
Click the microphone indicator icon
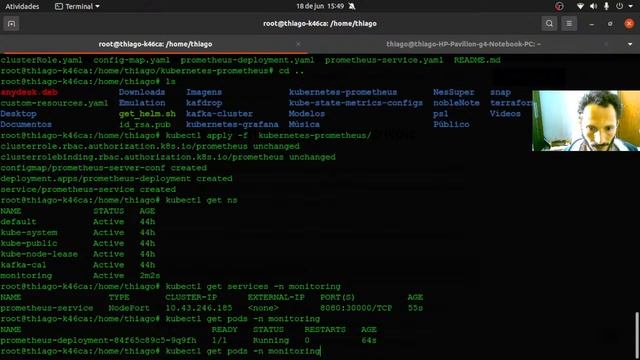(x=607, y=7)
